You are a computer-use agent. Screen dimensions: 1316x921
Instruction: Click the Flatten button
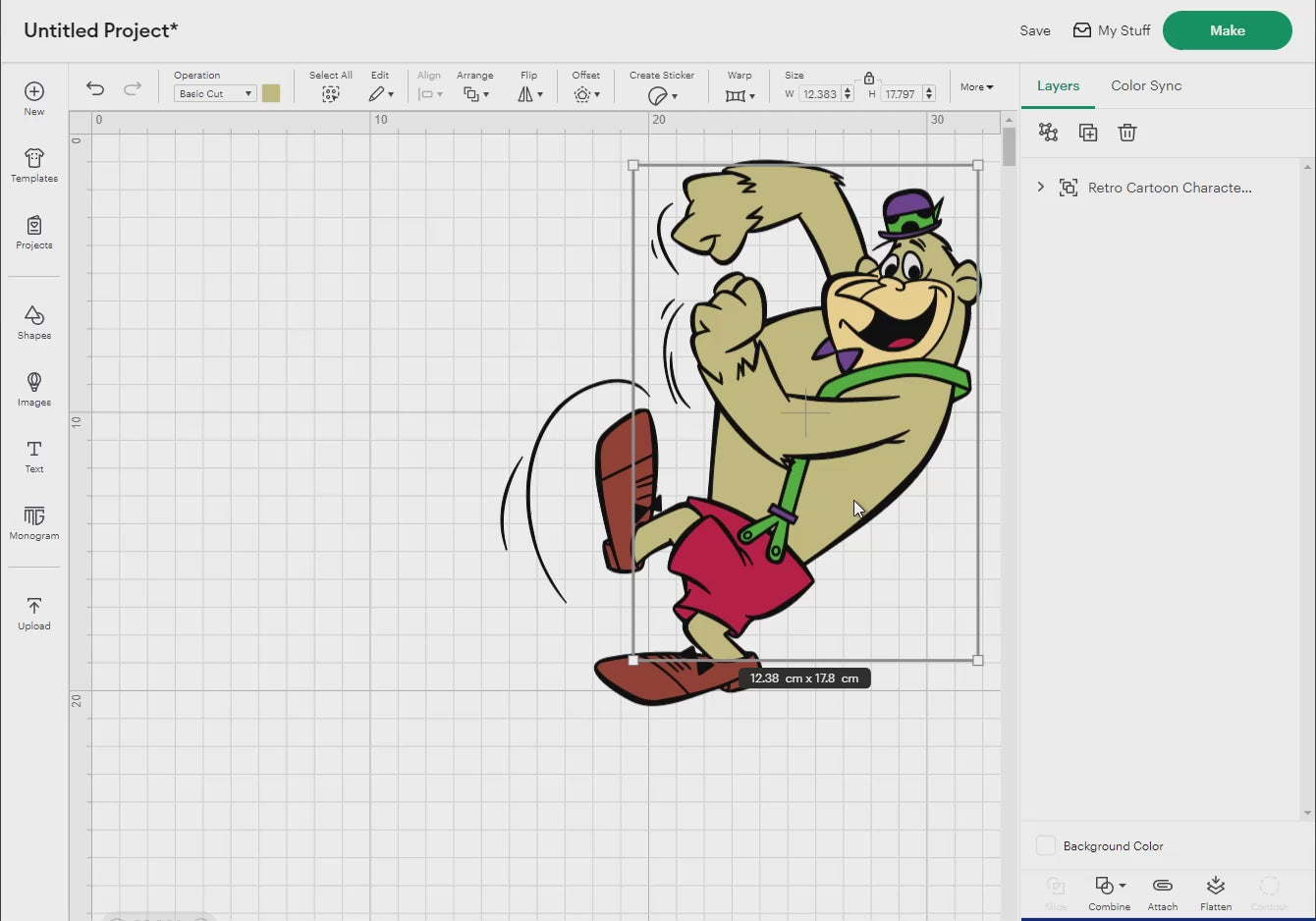pyautogui.click(x=1216, y=894)
